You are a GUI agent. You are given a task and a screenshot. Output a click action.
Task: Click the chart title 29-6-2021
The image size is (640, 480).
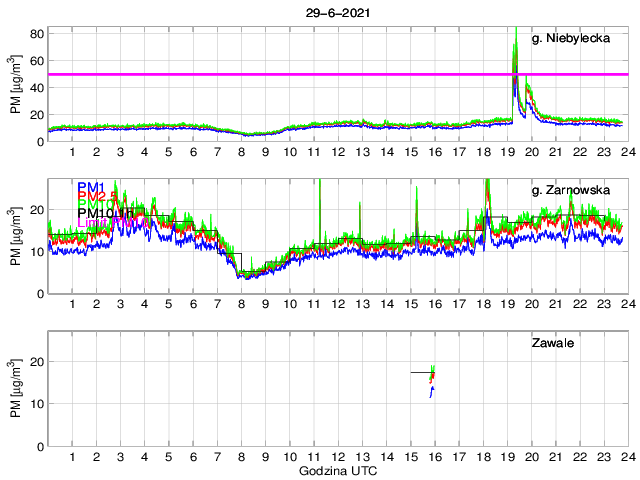(x=338, y=13)
